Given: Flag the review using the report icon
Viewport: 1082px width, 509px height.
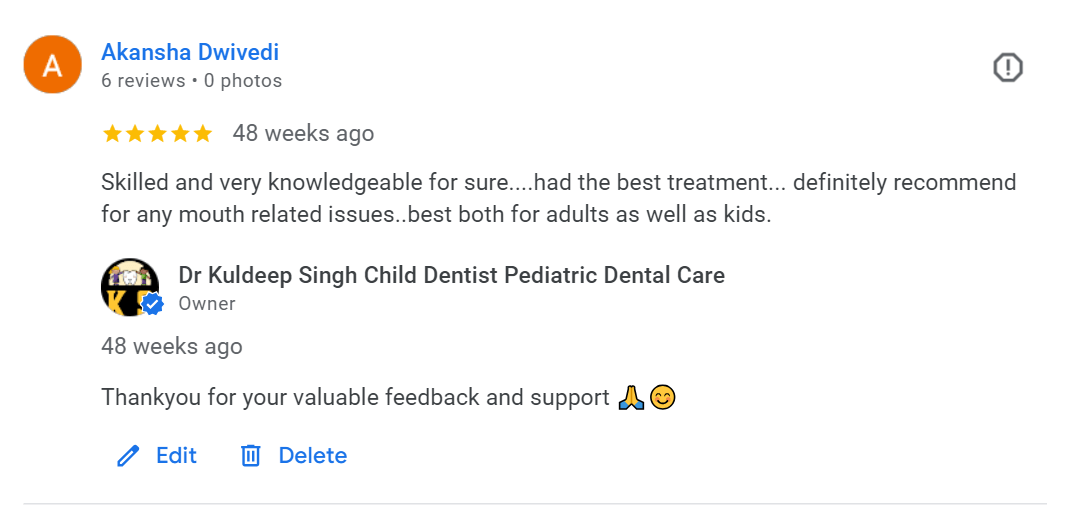Looking at the screenshot, I should pyautogui.click(x=1008, y=68).
